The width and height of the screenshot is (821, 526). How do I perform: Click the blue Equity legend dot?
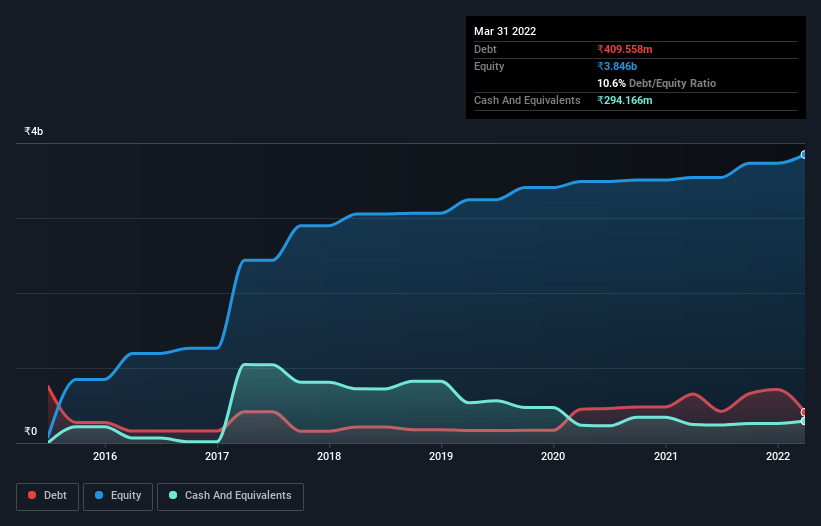(99, 495)
